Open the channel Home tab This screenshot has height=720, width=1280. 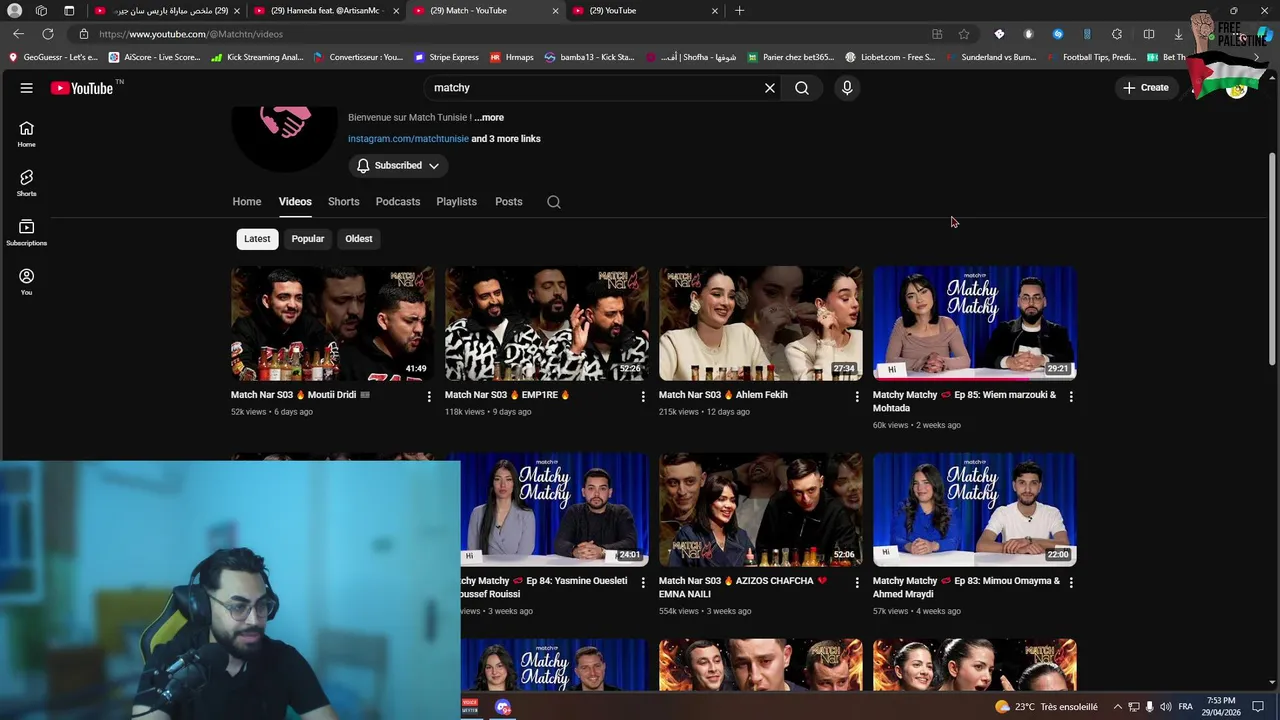pyautogui.click(x=247, y=202)
